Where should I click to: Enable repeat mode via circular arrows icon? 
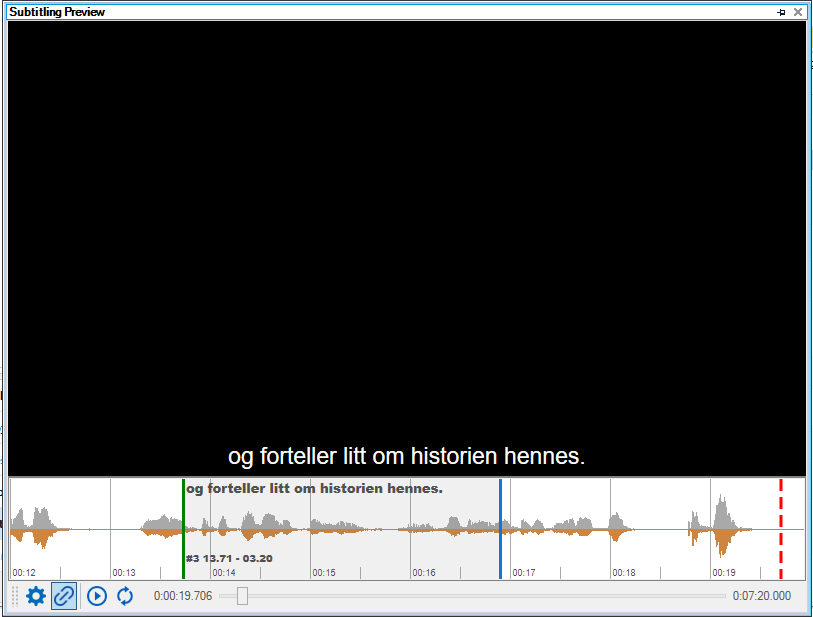[124, 596]
